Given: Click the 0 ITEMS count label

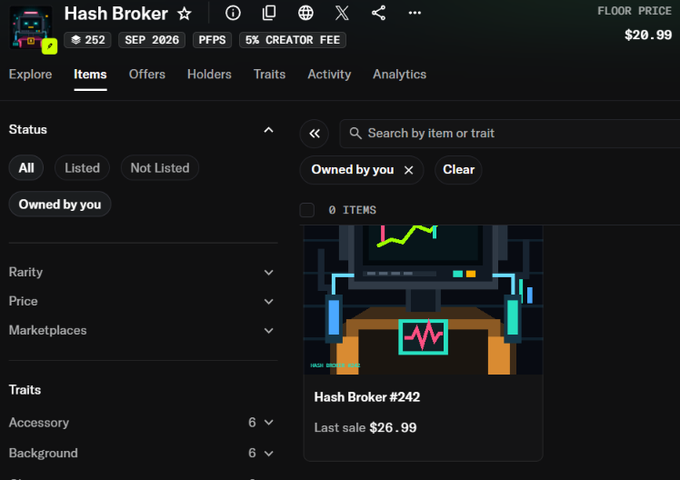Looking at the screenshot, I should coord(352,210).
